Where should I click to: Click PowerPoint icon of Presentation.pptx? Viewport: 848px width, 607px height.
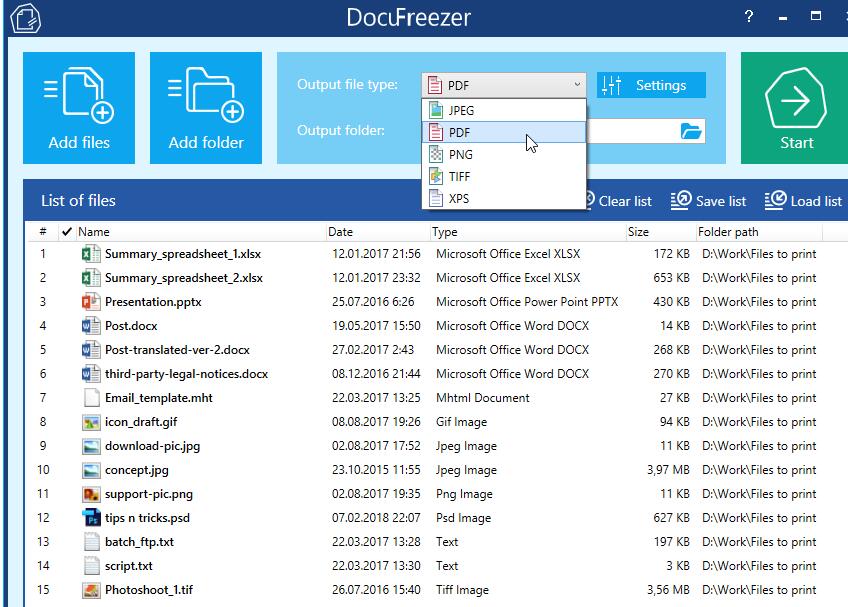(91, 301)
